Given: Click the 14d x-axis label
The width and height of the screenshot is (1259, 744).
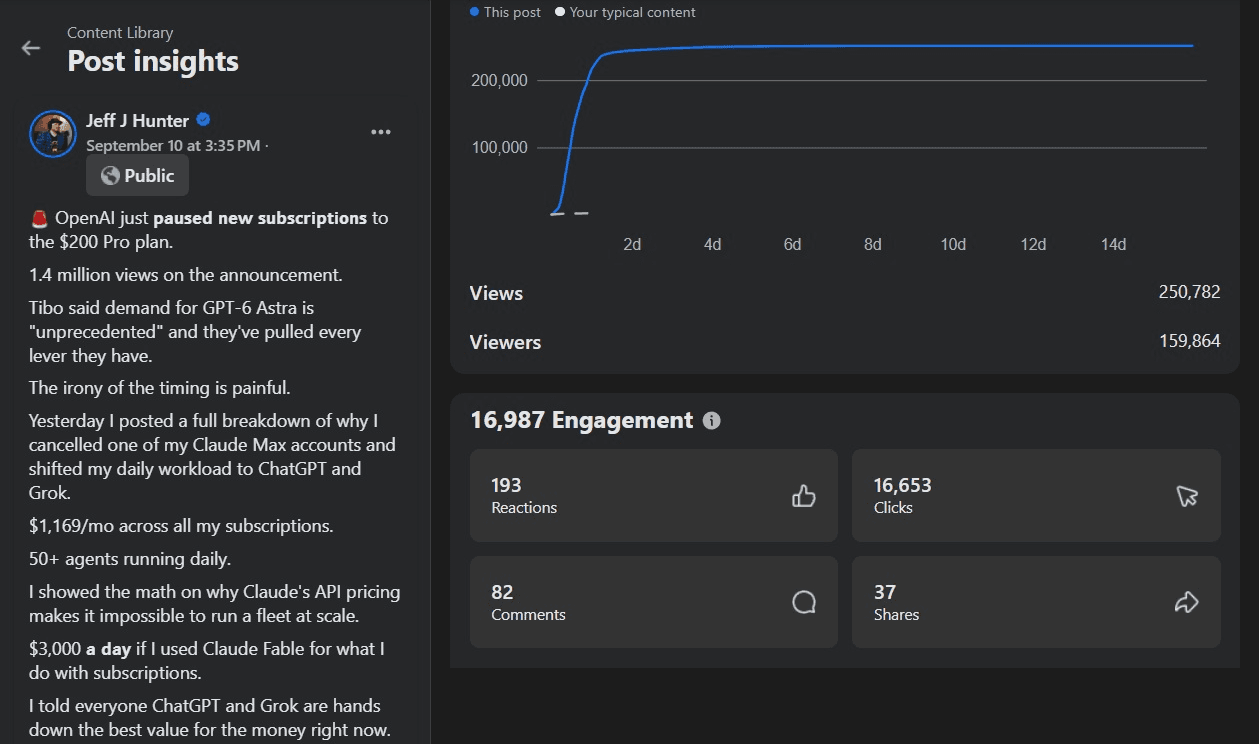Looking at the screenshot, I should coord(1113,244).
